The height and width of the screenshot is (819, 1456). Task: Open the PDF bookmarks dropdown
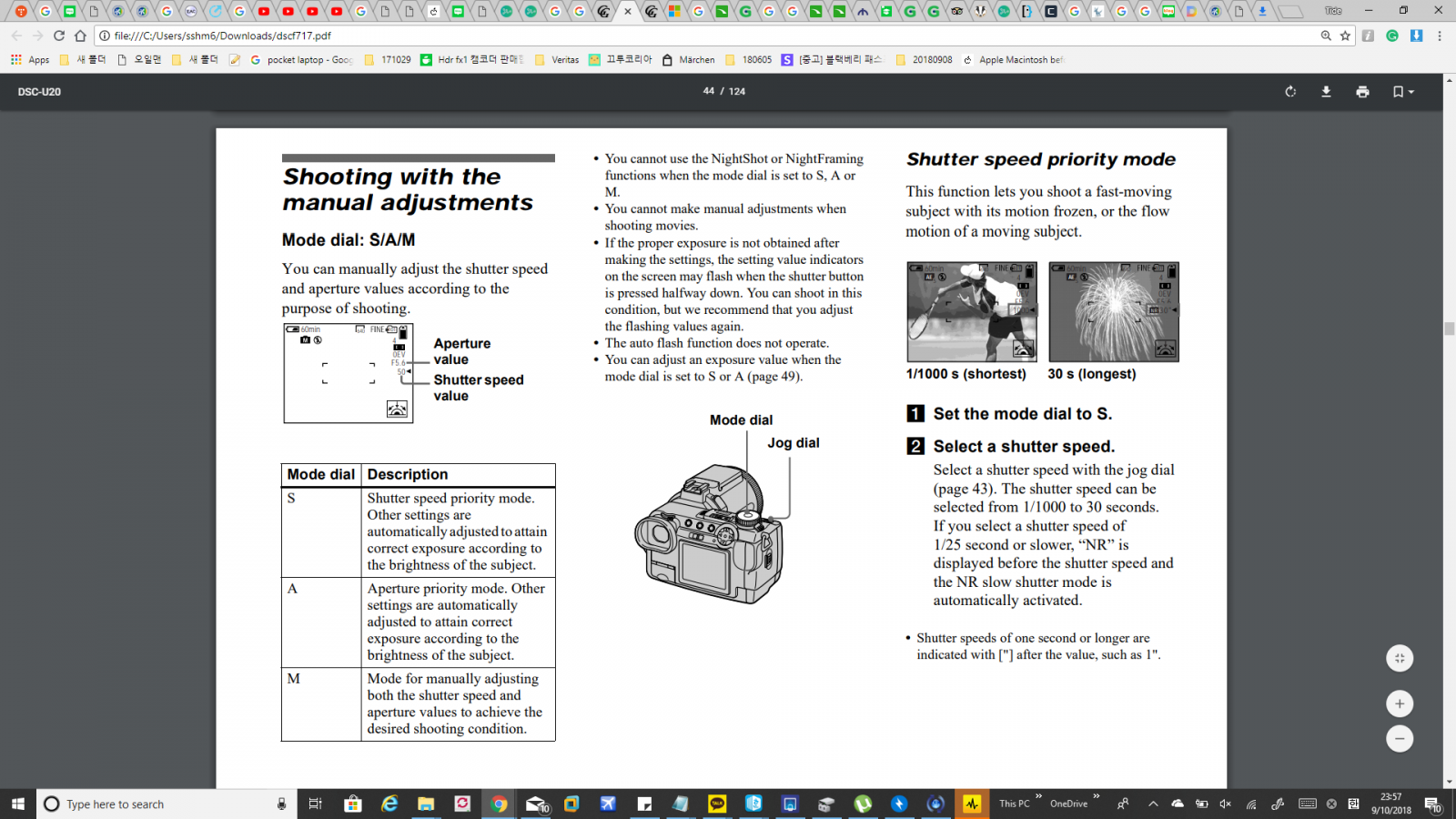pos(1402,92)
